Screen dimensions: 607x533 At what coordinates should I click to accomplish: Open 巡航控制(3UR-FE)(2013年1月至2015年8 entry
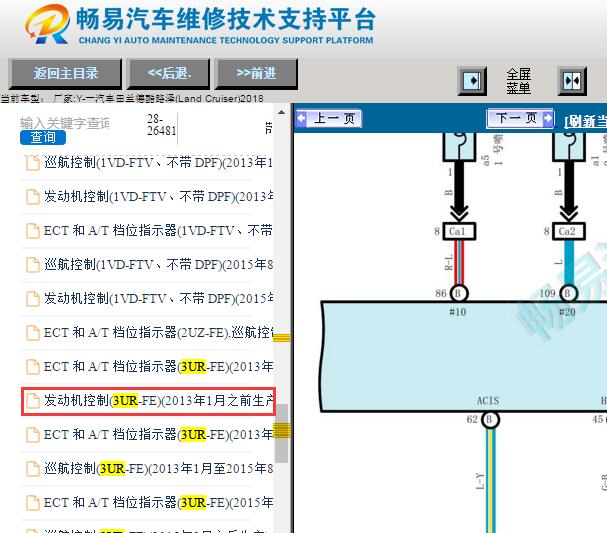coord(158,469)
